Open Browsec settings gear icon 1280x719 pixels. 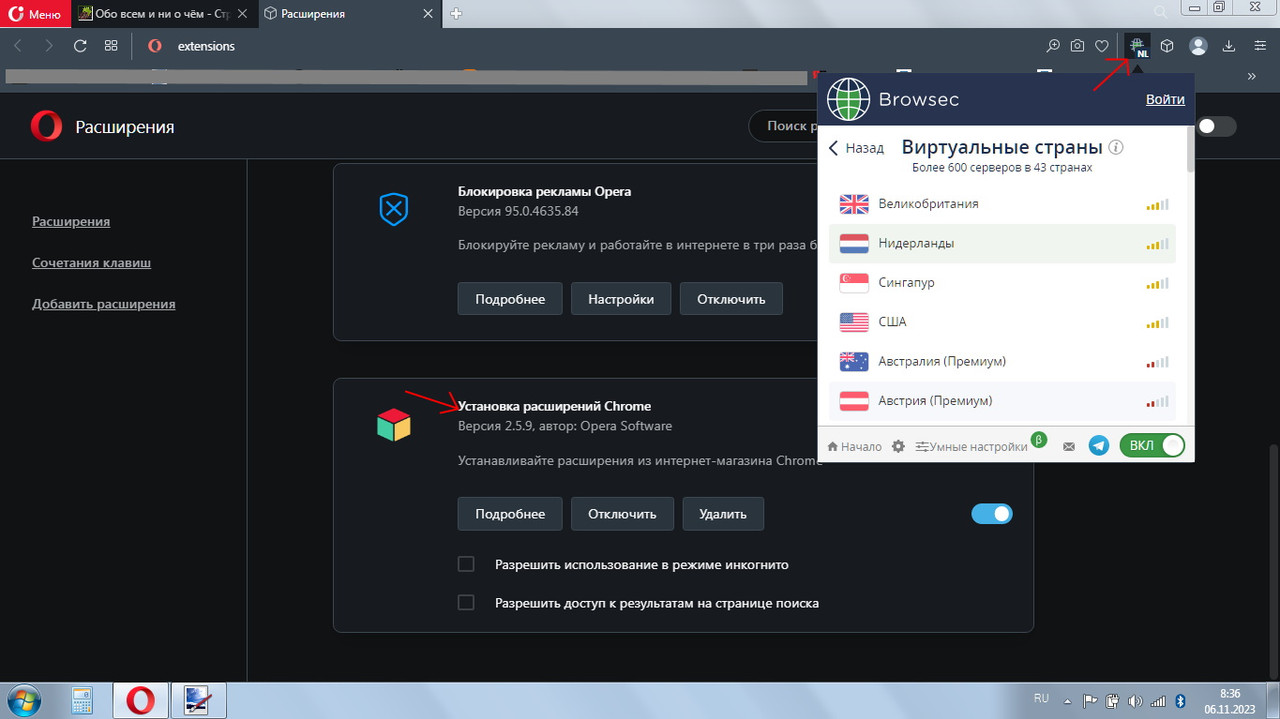[x=898, y=446]
